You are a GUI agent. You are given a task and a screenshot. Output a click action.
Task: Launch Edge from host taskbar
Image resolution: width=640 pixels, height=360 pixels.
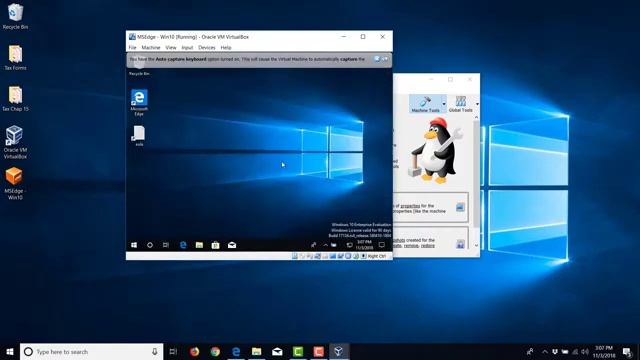coord(236,351)
